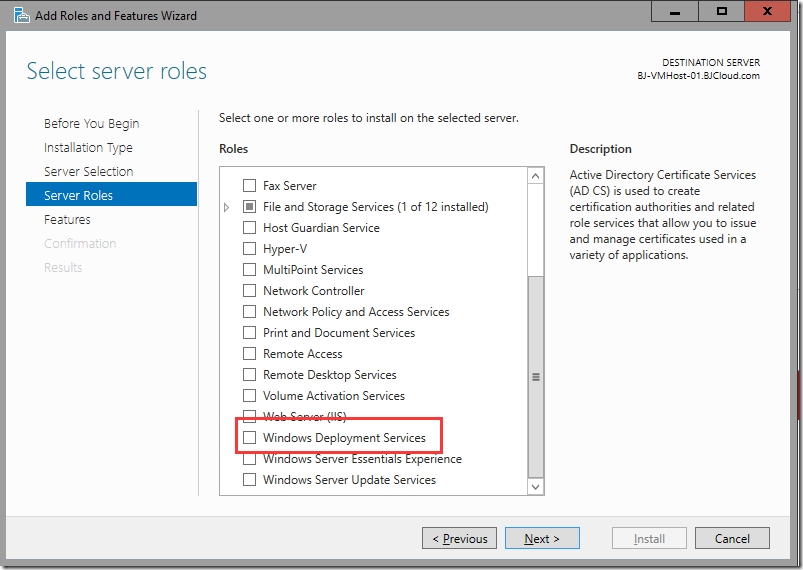
Task: Open the Features step
Action: [67, 219]
